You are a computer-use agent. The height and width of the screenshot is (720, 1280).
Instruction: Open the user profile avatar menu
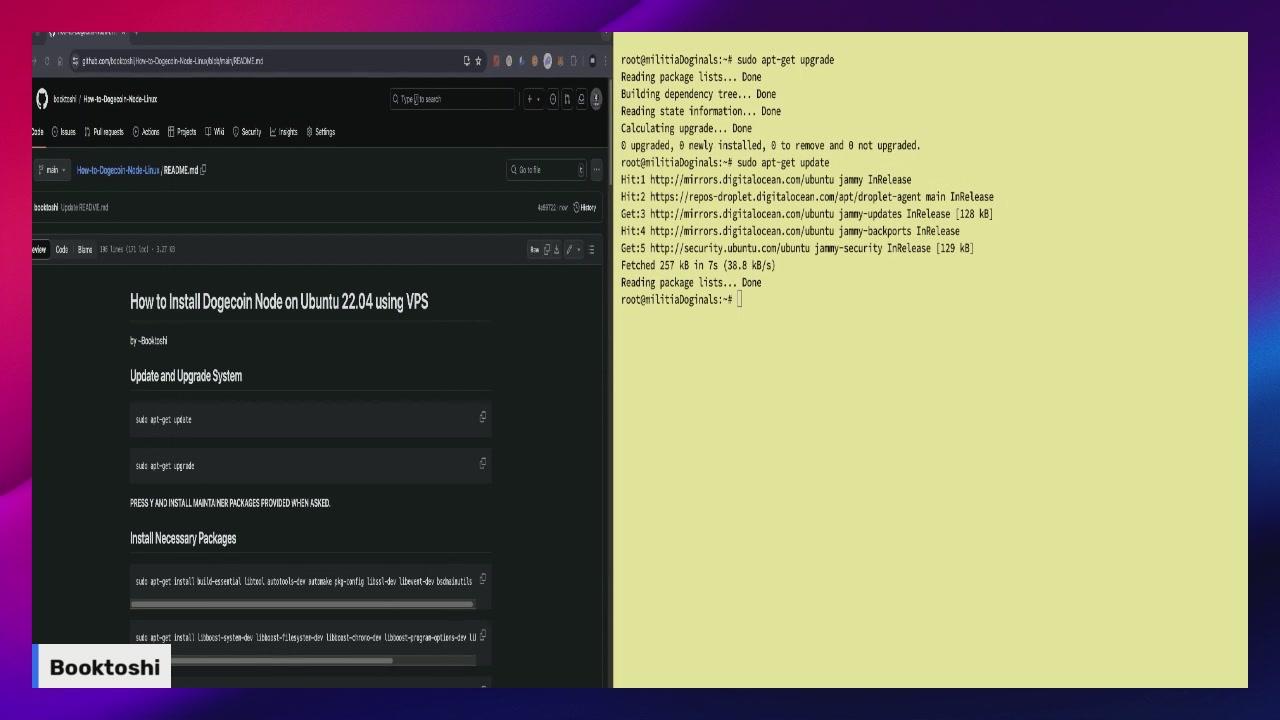point(596,99)
